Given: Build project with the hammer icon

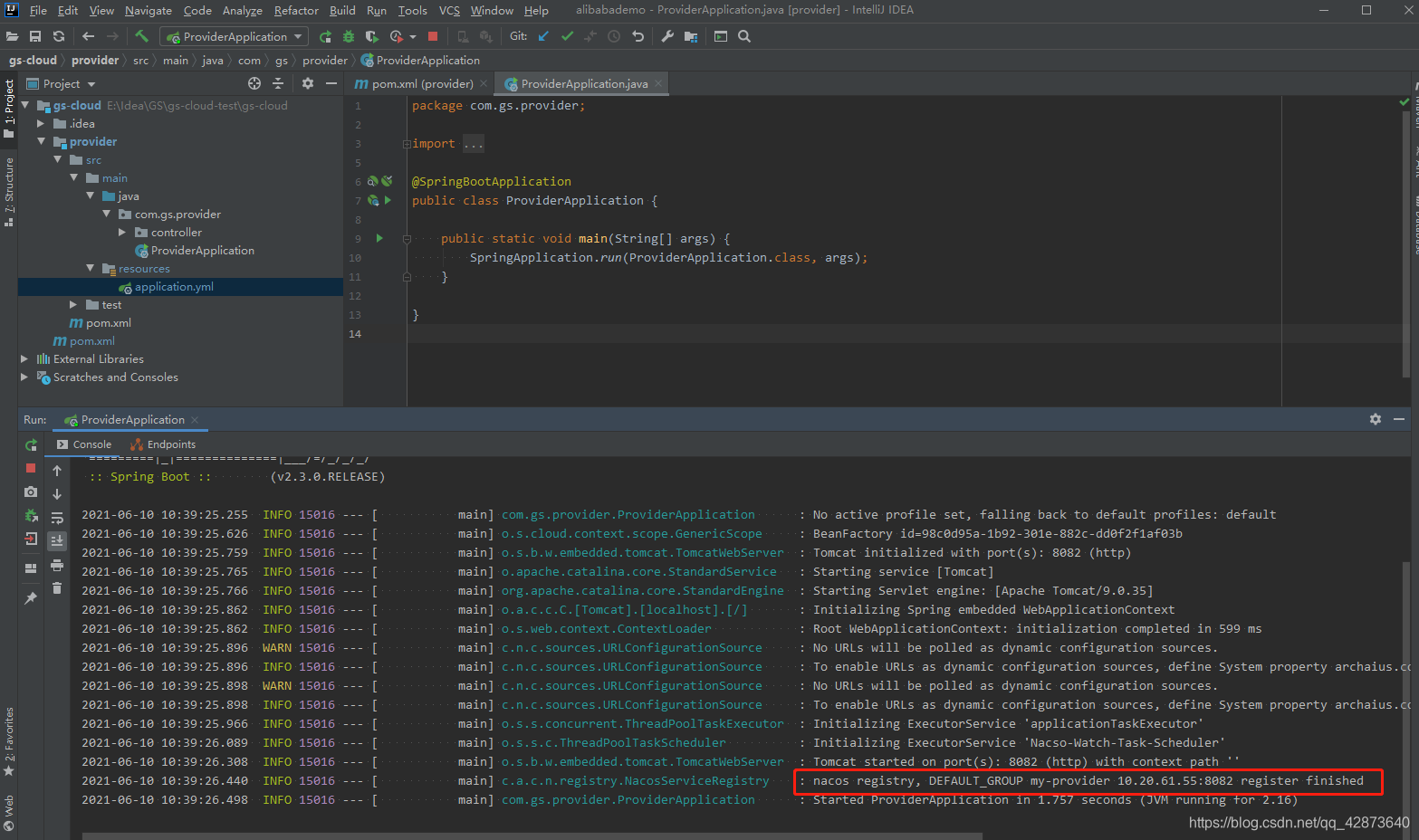Looking at the screenshot, I should pyautogui.click(x=142, y=36).
